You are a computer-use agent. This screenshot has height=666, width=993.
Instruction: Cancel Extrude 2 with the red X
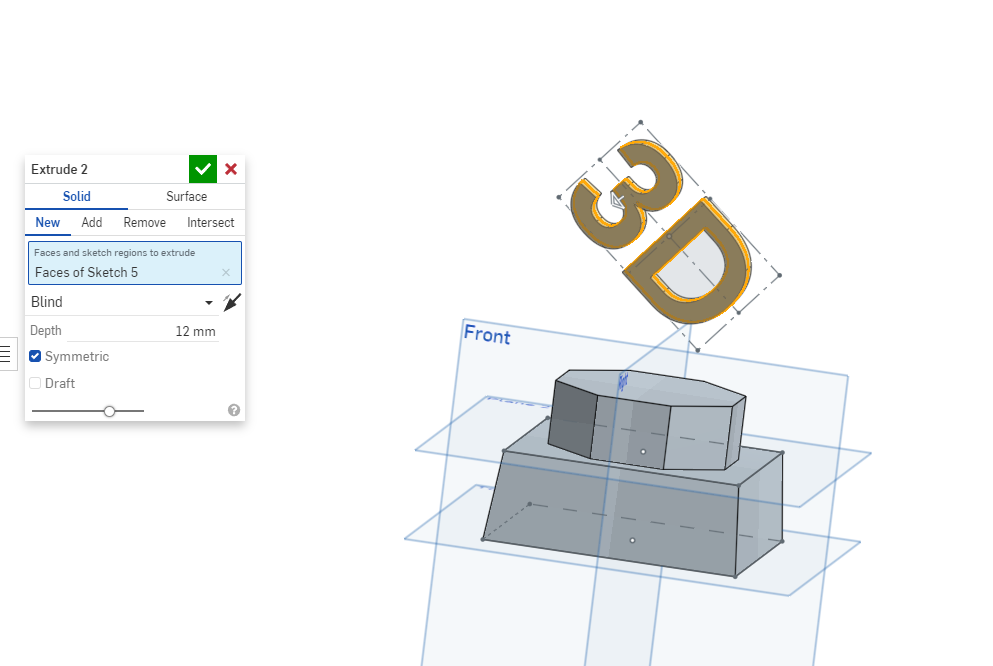(x=231, y=169)
